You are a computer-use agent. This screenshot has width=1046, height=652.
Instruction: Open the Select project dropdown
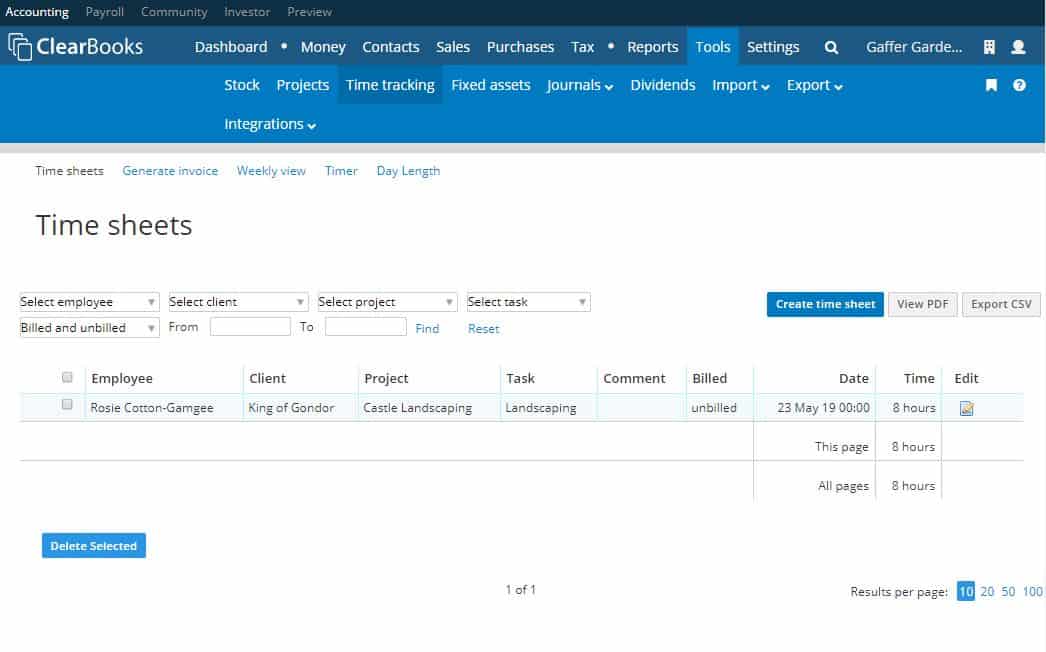tap(388, 302)
